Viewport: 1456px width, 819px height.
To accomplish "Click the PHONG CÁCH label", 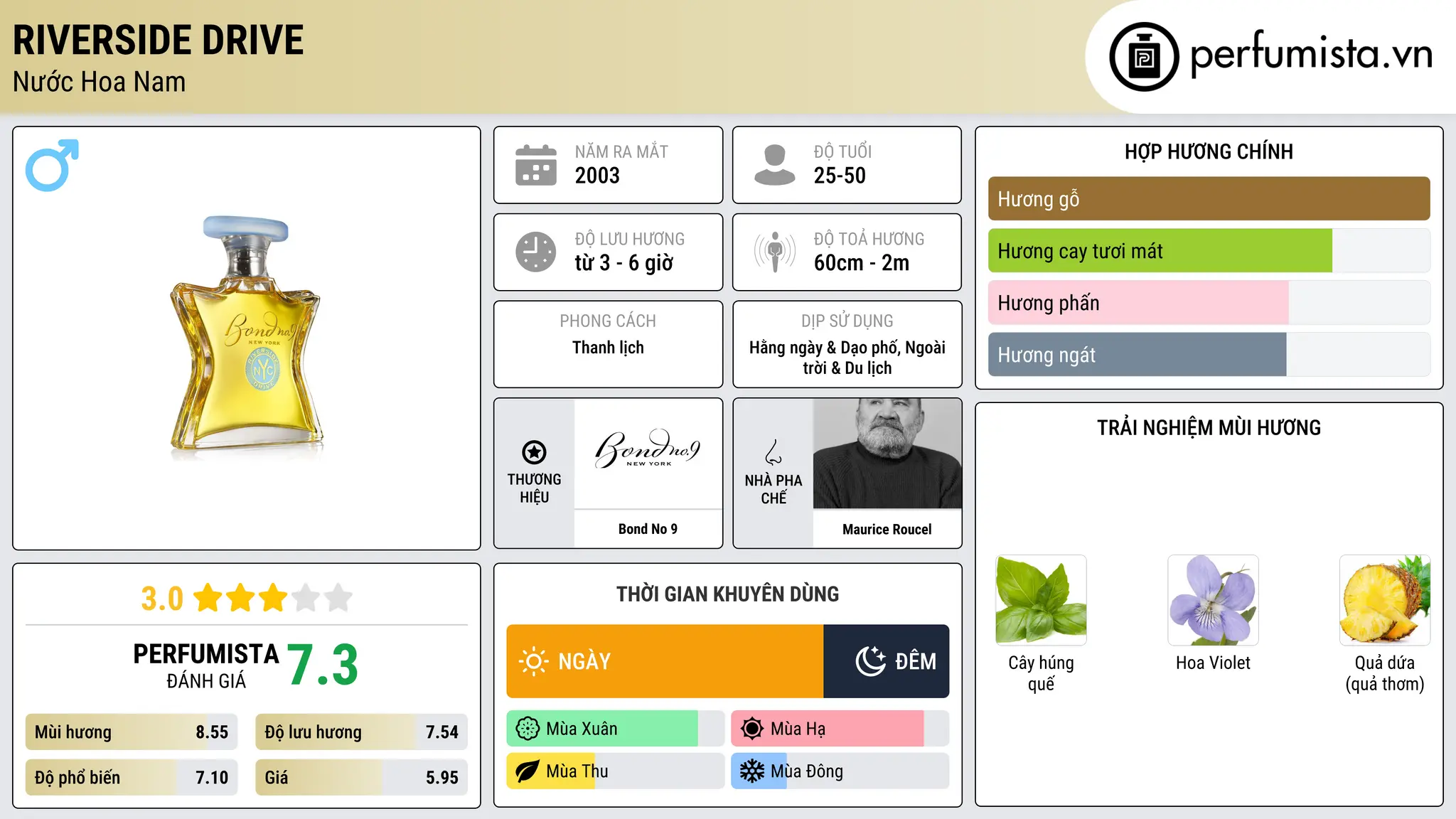I will [608, 321].
